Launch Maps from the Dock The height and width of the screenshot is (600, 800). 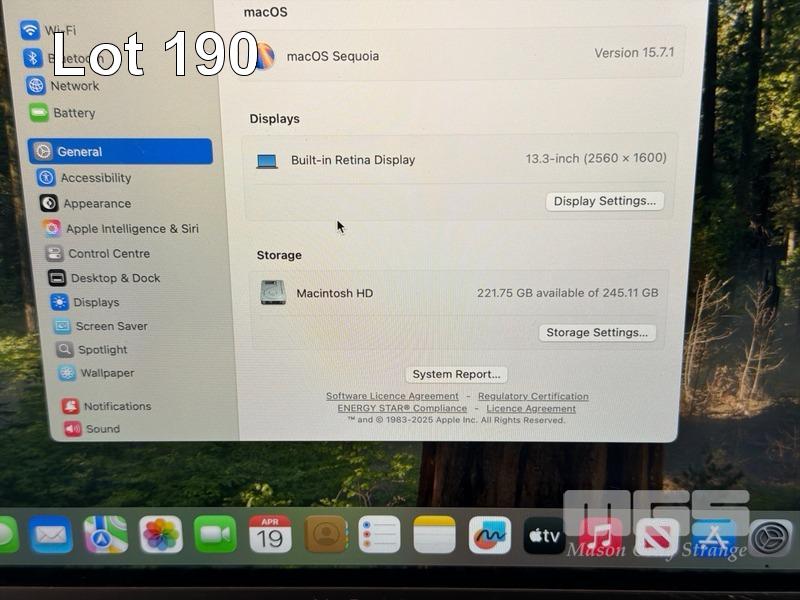pyautogui.click(x=106, y=534)
